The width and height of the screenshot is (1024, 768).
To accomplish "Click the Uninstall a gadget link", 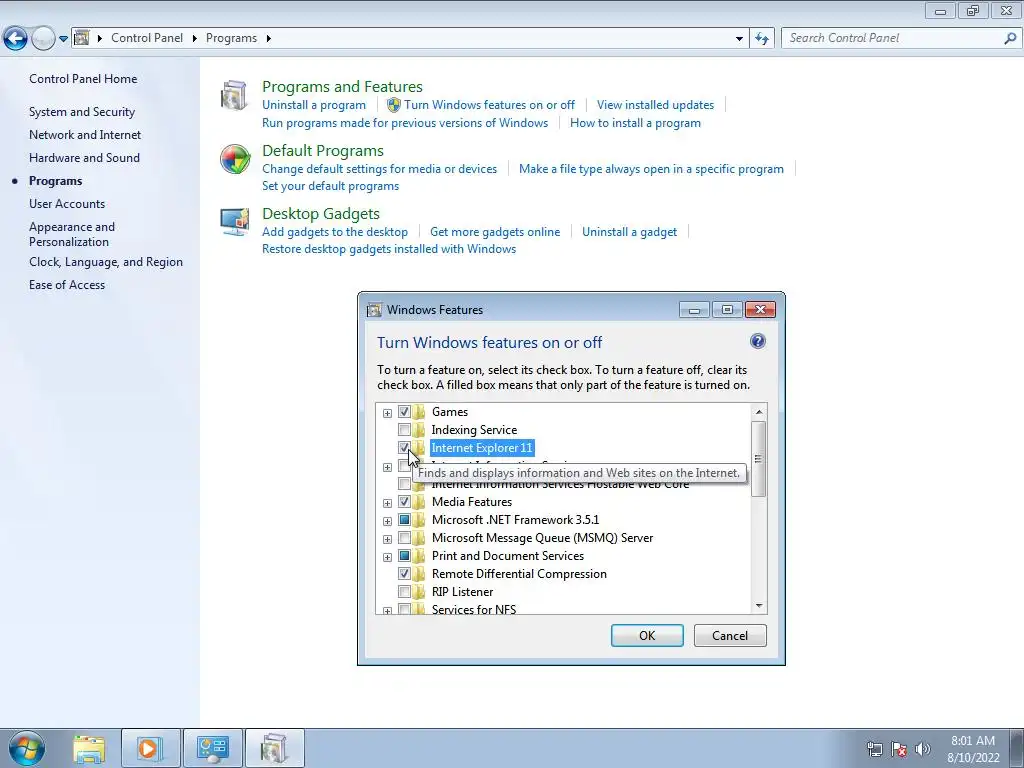I will [x=630, y=232].
